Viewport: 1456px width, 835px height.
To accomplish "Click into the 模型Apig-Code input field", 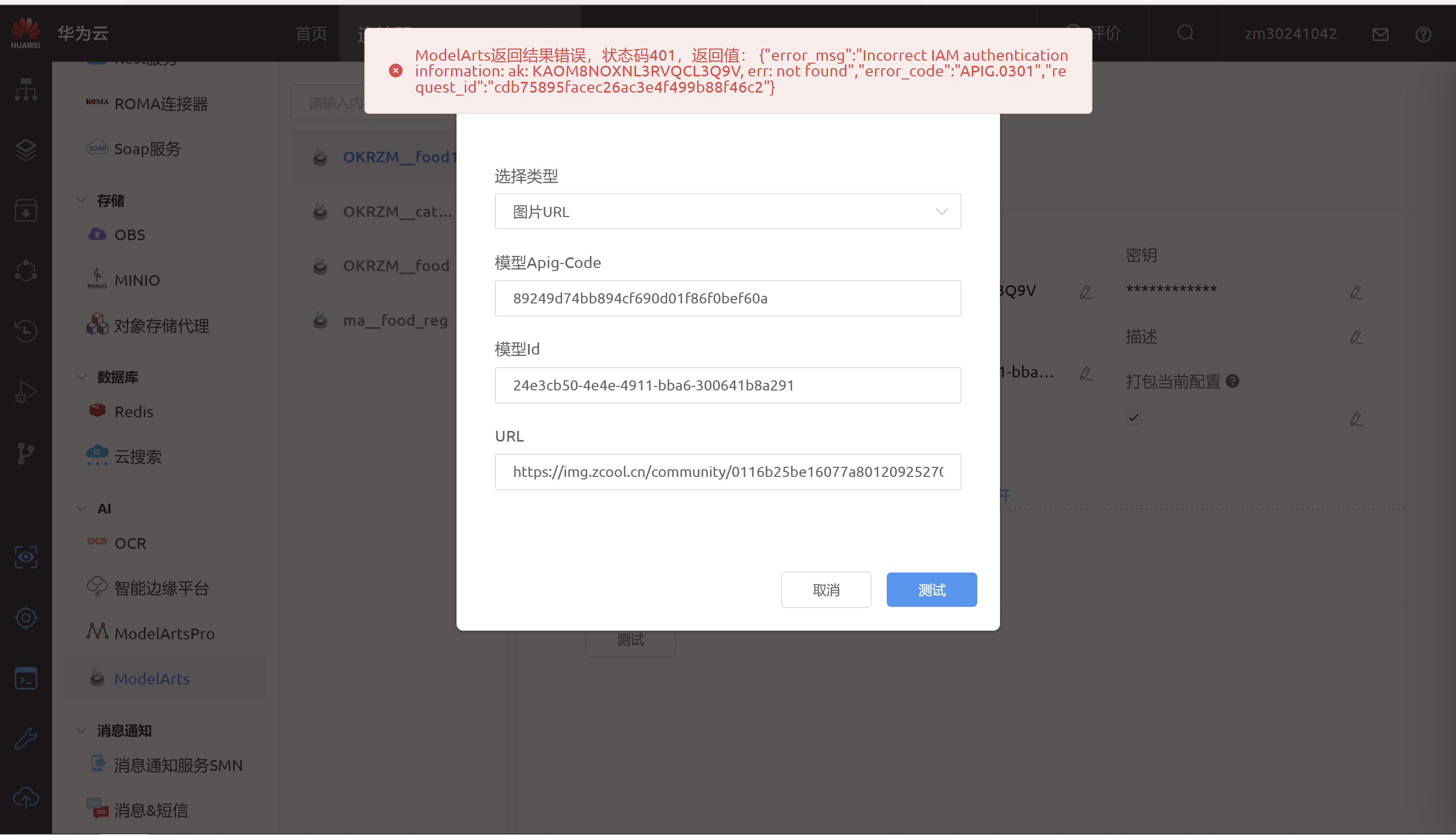I will click(x=727, y=298).
